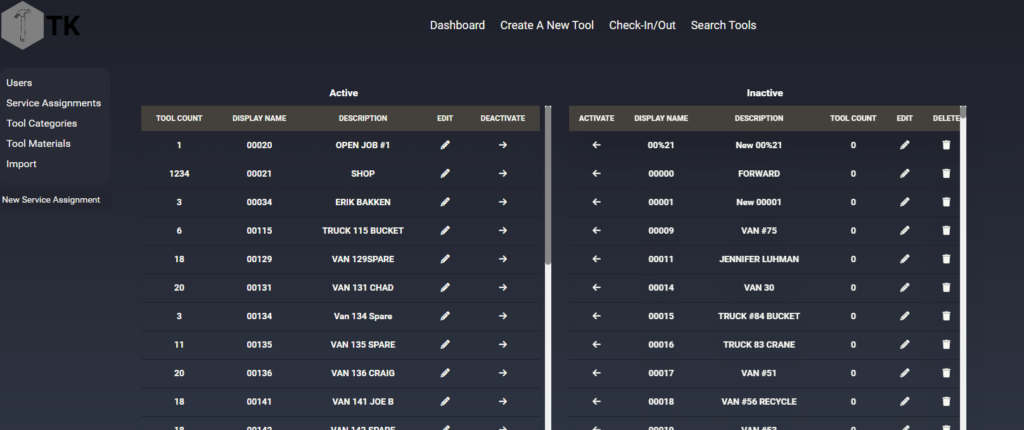Activate the FORWARD inactive assignment
The height and width of the screenshot is (430, 1024).
(x=596, y=173)
